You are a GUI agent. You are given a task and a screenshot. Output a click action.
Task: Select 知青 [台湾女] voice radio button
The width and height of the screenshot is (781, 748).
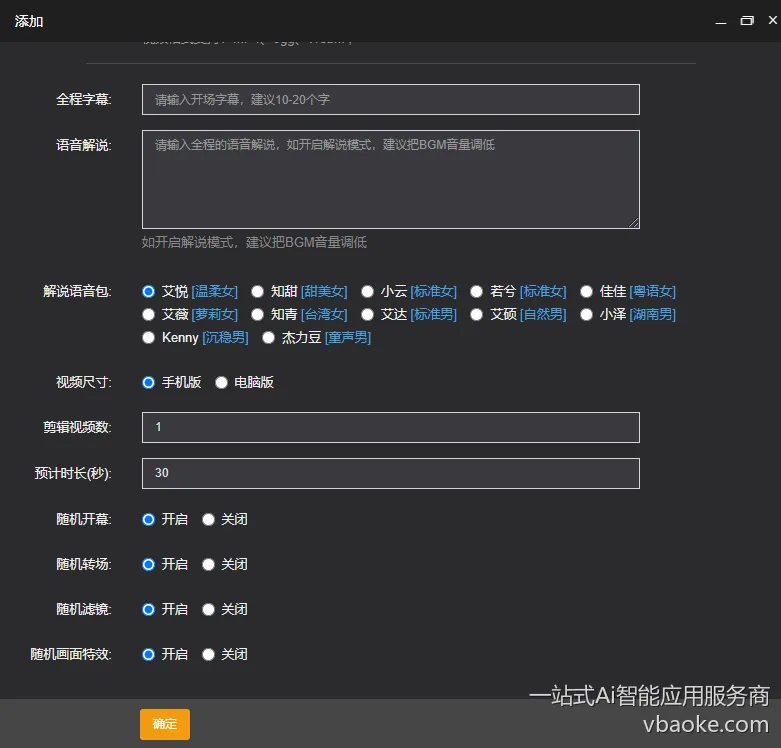258,315
